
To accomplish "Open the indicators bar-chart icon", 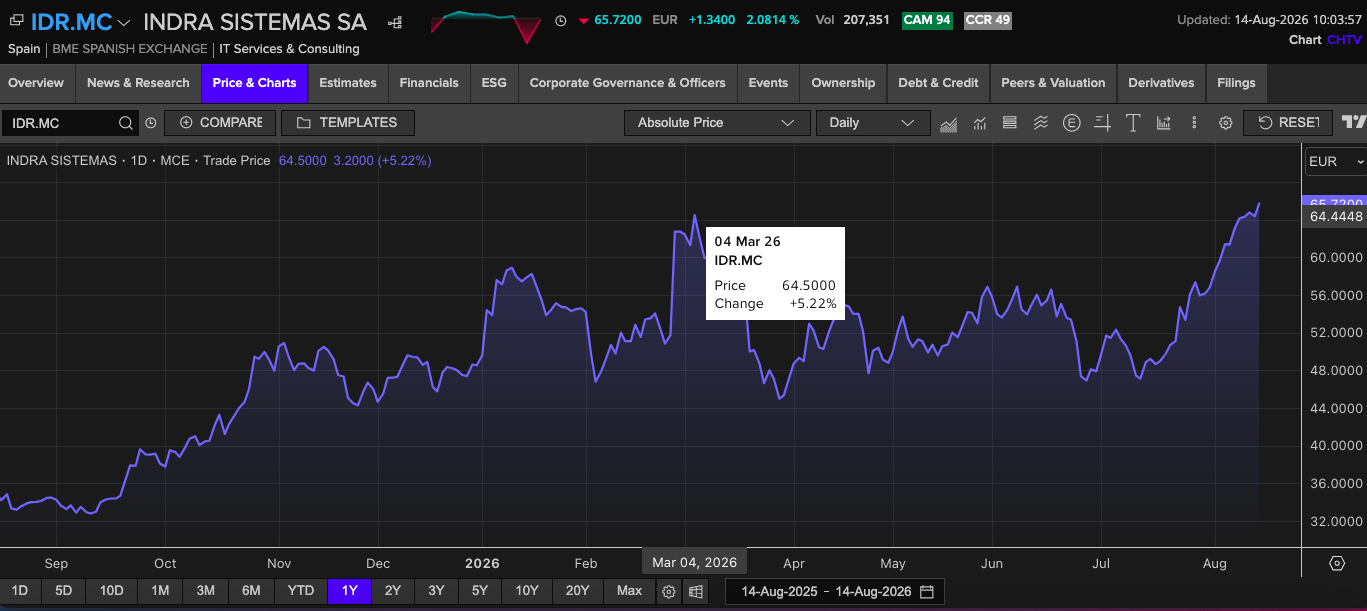I will [980, 123].
